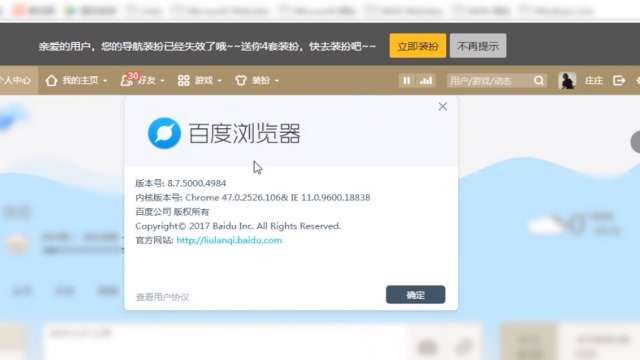Viewport: 640px width, 360px height.
Task: Click the Copyright 2017 Baidu Inc. line
Action: point(238,226)
